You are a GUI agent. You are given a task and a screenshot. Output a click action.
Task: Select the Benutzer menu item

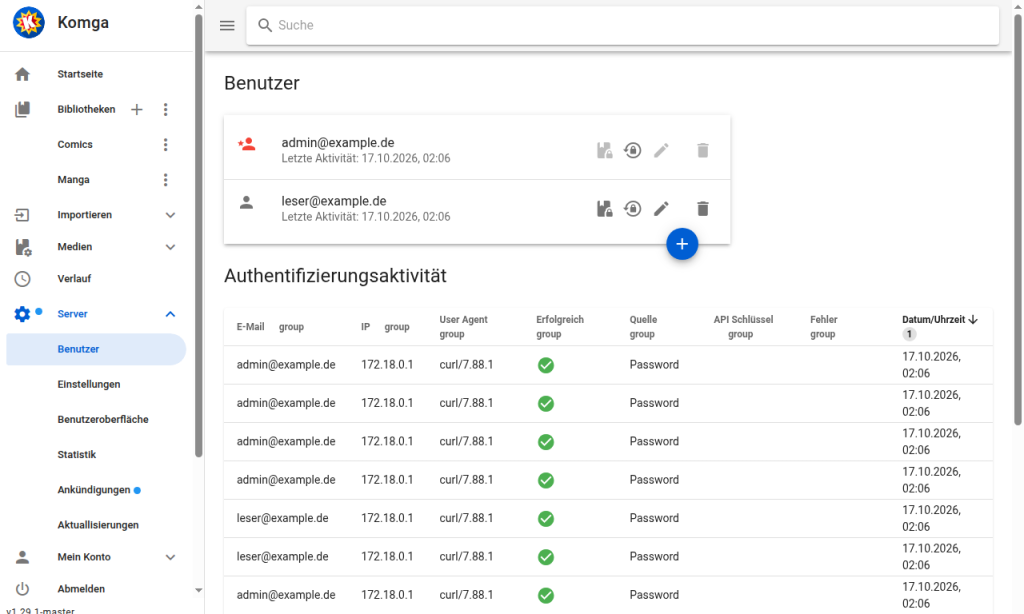[x=97, y=349]
